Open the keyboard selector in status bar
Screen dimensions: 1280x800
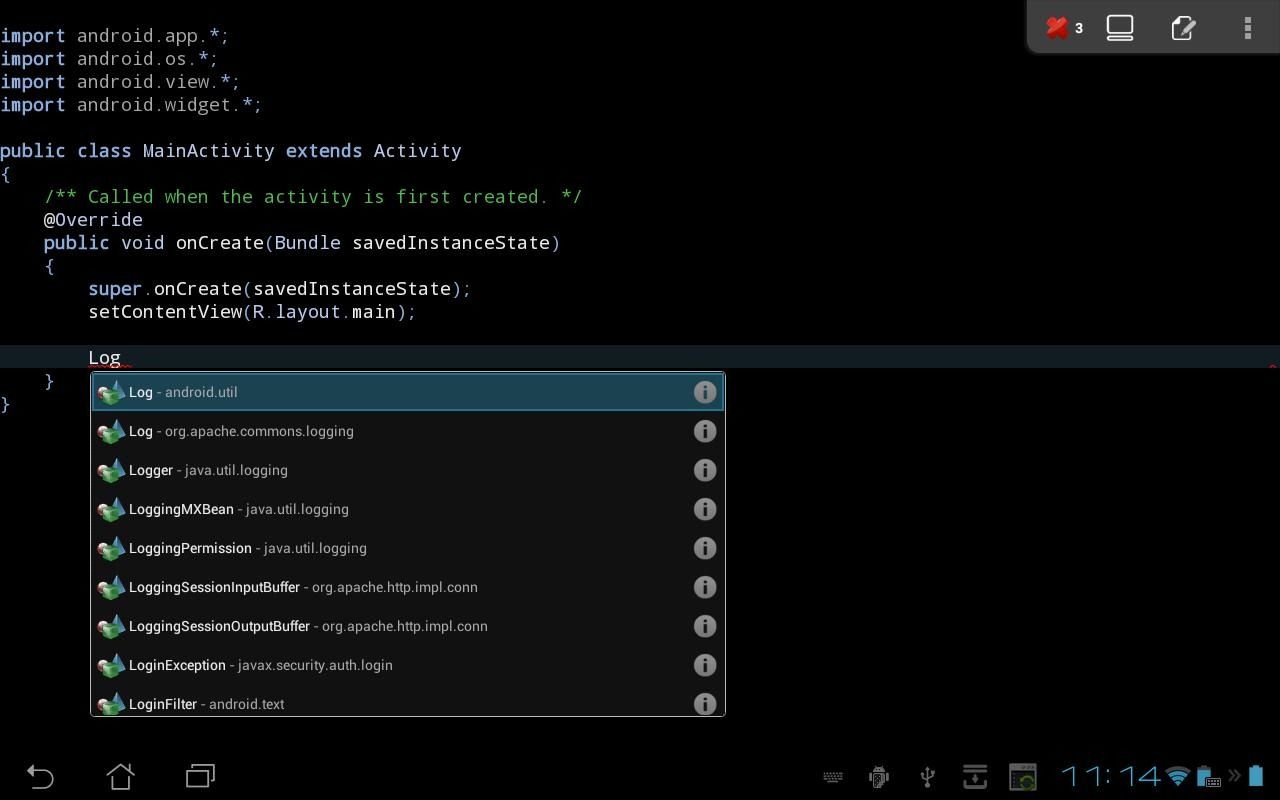pyautogui.click(x=832, y=776)
